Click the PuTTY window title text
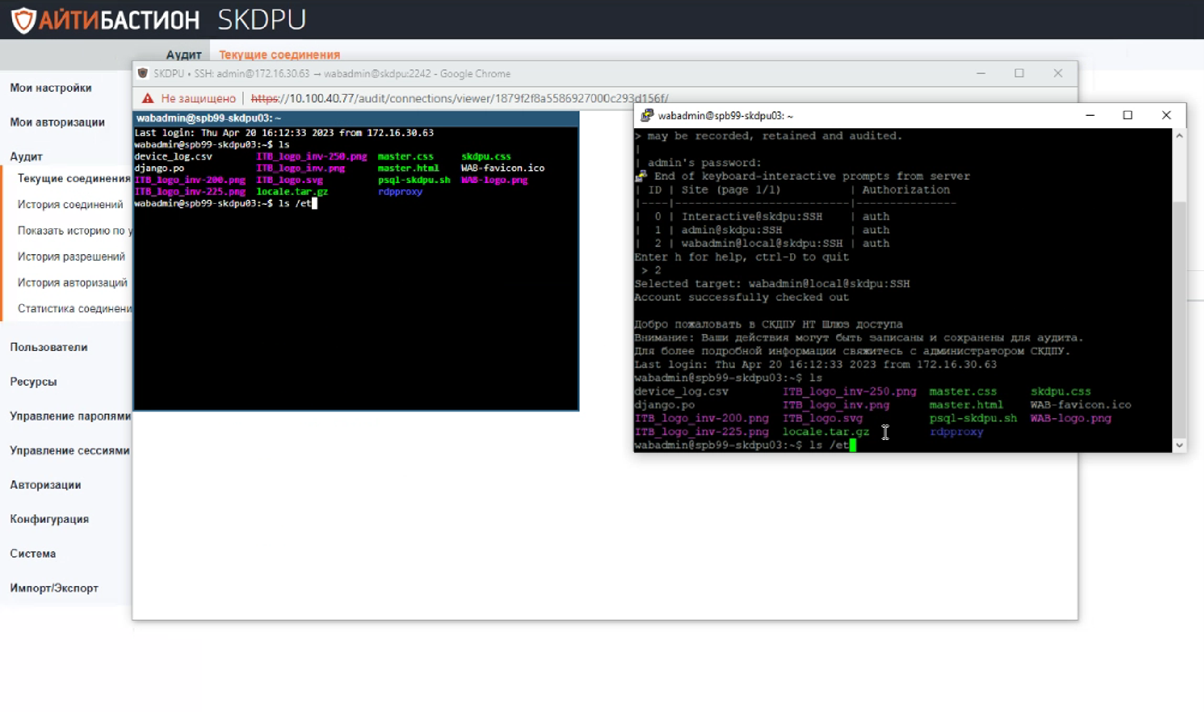The image size is (1204, 712). point(725,116)
